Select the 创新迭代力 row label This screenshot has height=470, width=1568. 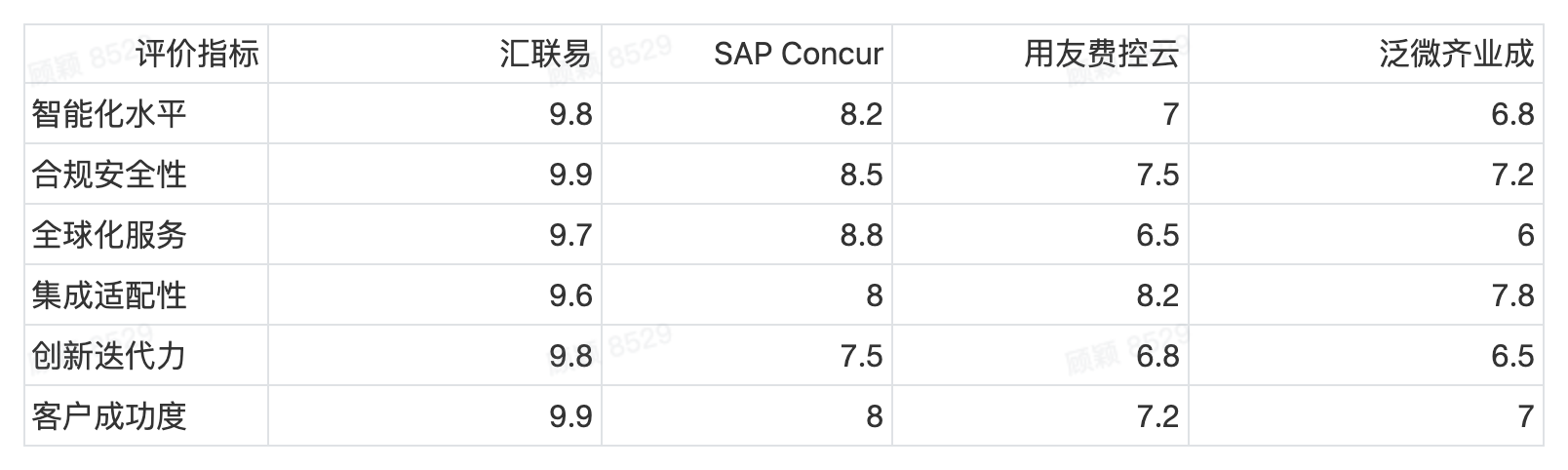coord(109,356)
